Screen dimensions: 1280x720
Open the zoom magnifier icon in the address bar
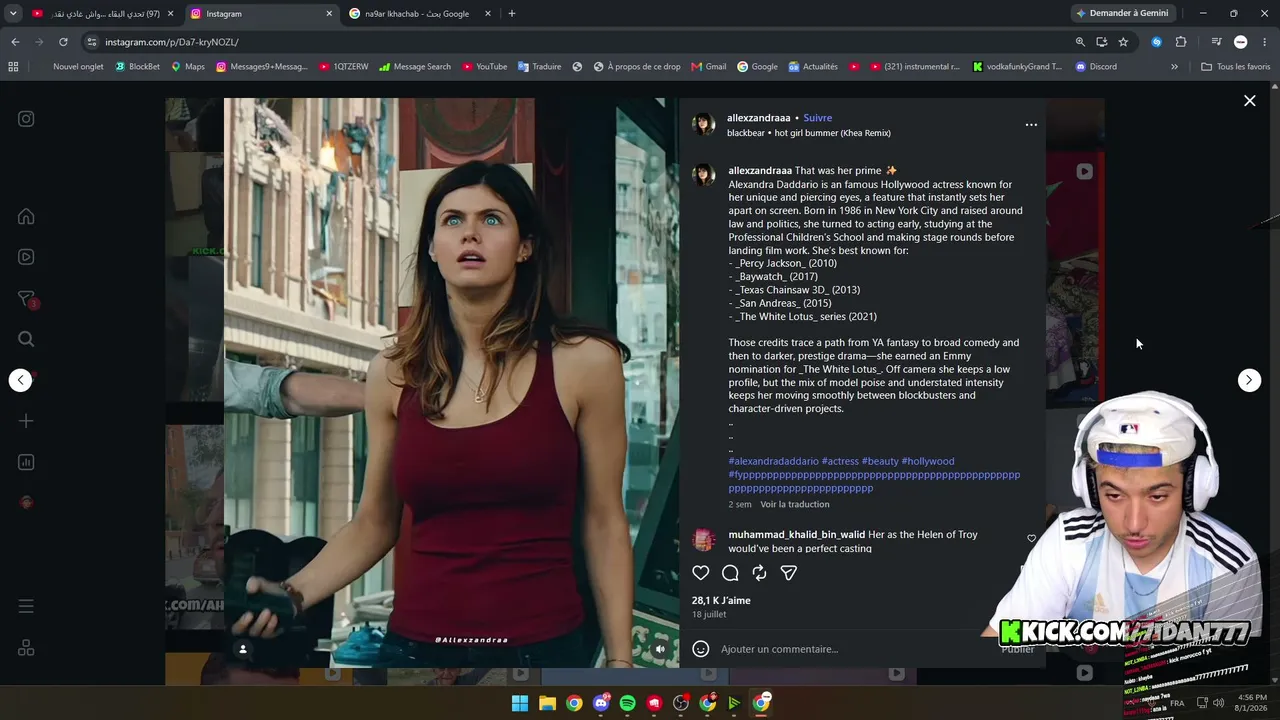[1080, 42]
